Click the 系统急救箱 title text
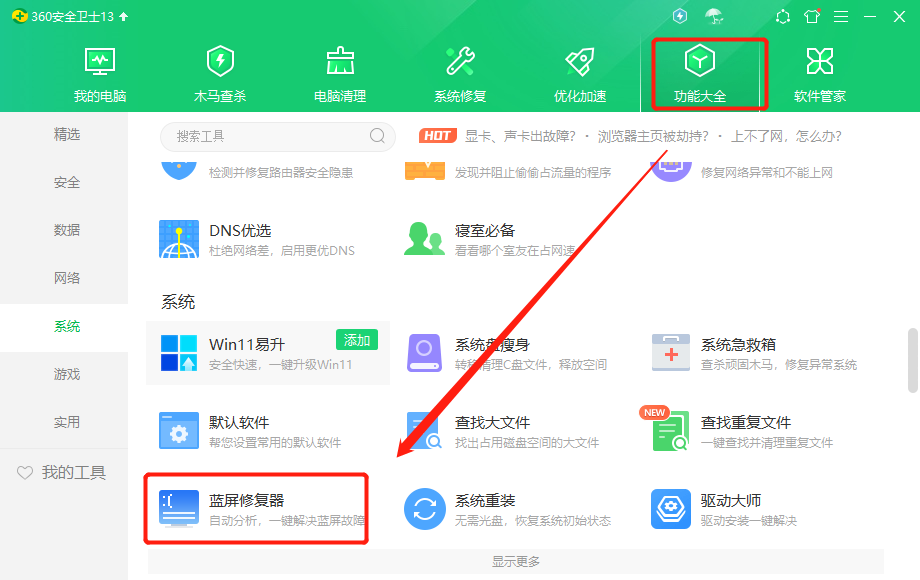920x580 pixels. pyautogui.click(x=738, y=344)
